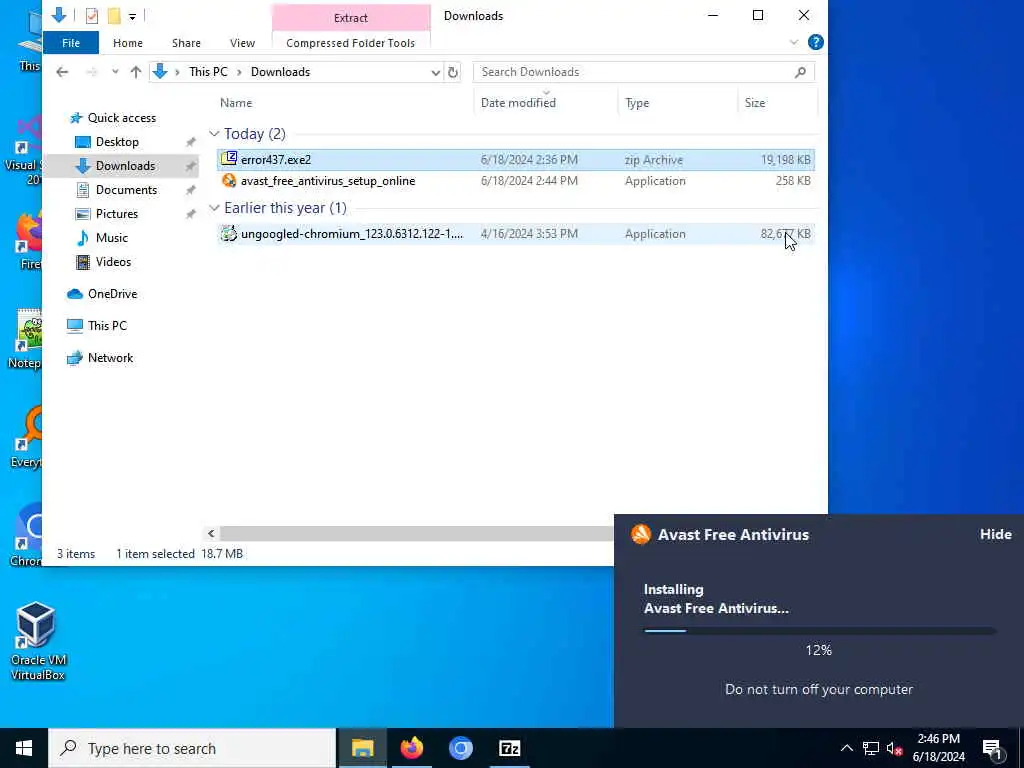Go back with the left arrow
The width and height of the screenshot is (1024, 768).
62,72
